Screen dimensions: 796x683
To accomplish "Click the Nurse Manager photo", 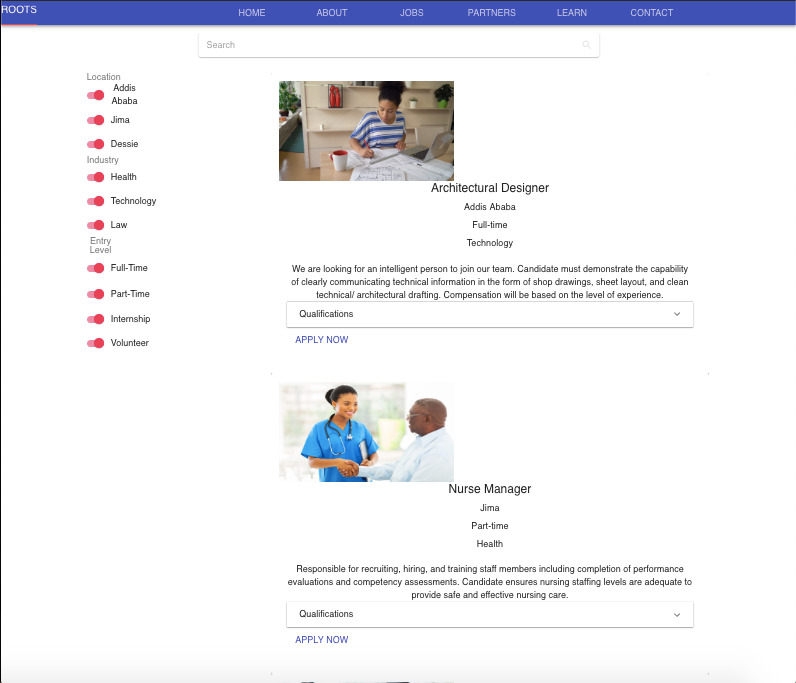I will pos(367,432).
